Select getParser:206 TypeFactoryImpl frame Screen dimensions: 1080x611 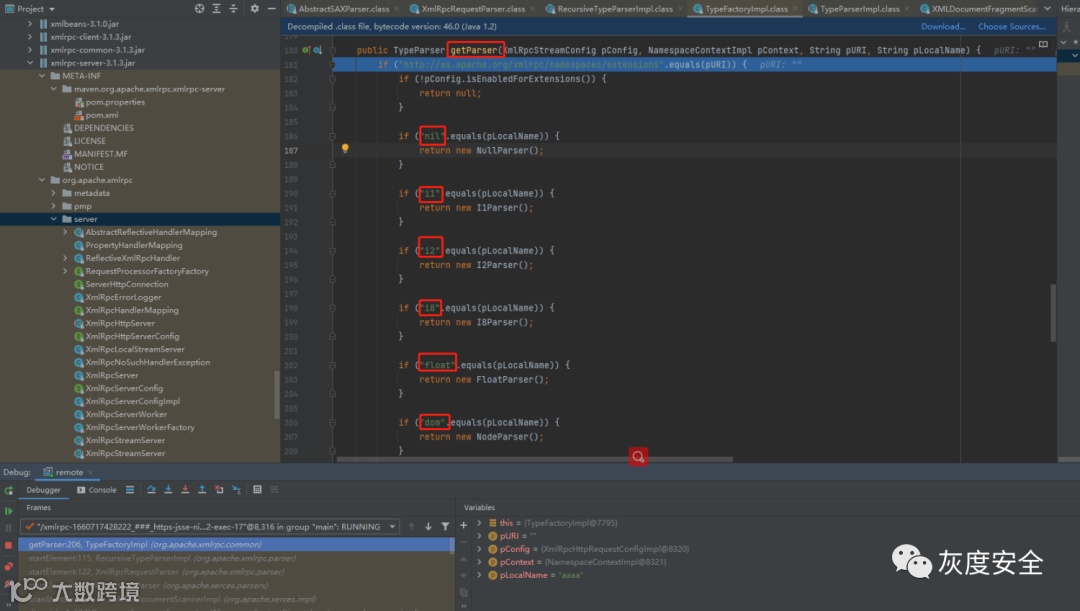(235, 544)
